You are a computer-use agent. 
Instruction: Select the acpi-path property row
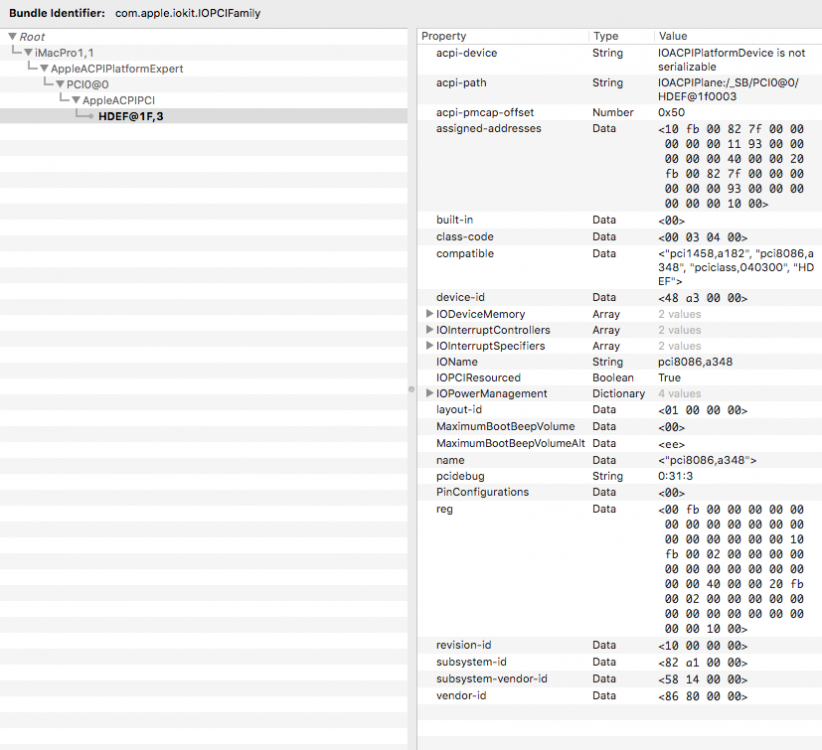[620, 89]
